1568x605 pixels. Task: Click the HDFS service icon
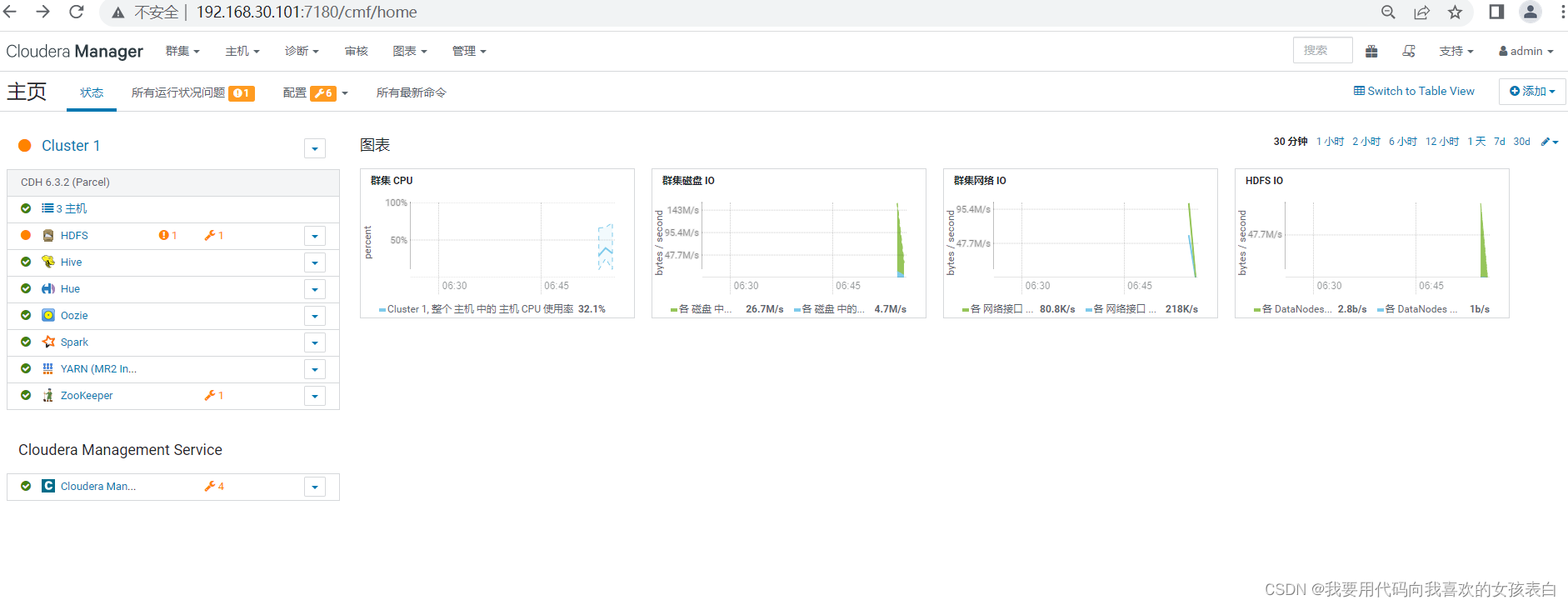coord(48,236)
